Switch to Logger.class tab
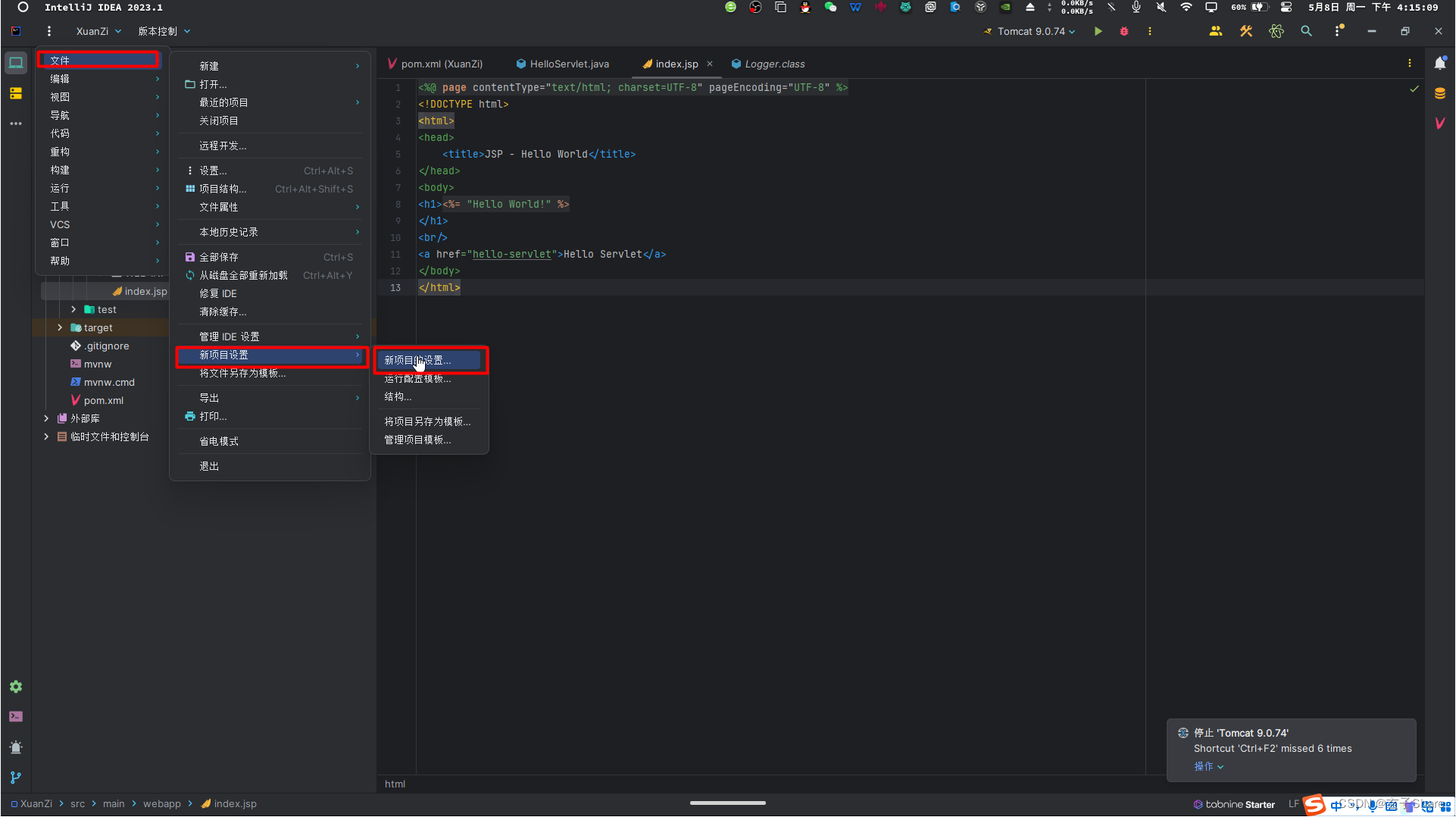The height and width of the screenshot is (817, 1456). click(x=768, y=64)
